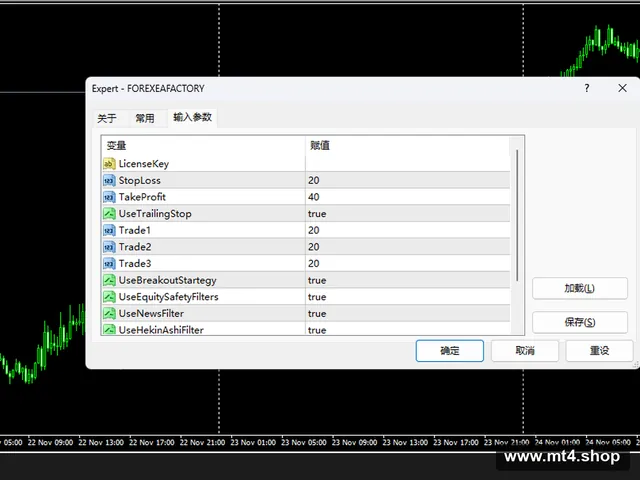Switch to the 关于 tab
640x480 pixels.
point(107,118)
